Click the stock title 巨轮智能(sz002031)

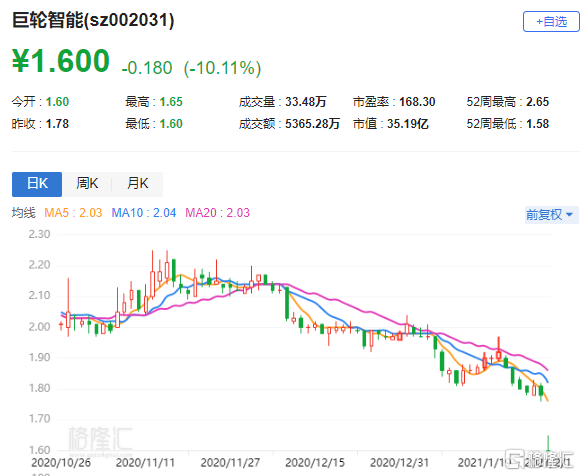pyautogui.click(x=93, y=20)
